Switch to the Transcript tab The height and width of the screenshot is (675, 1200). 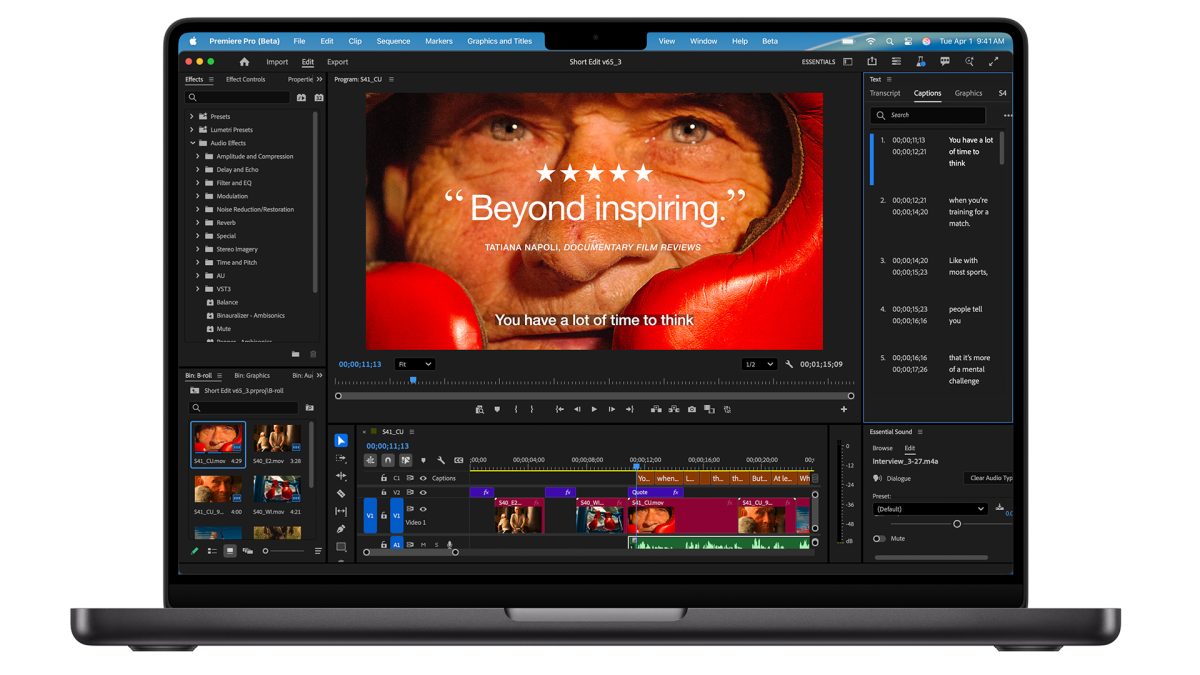[x=884, y=93]
